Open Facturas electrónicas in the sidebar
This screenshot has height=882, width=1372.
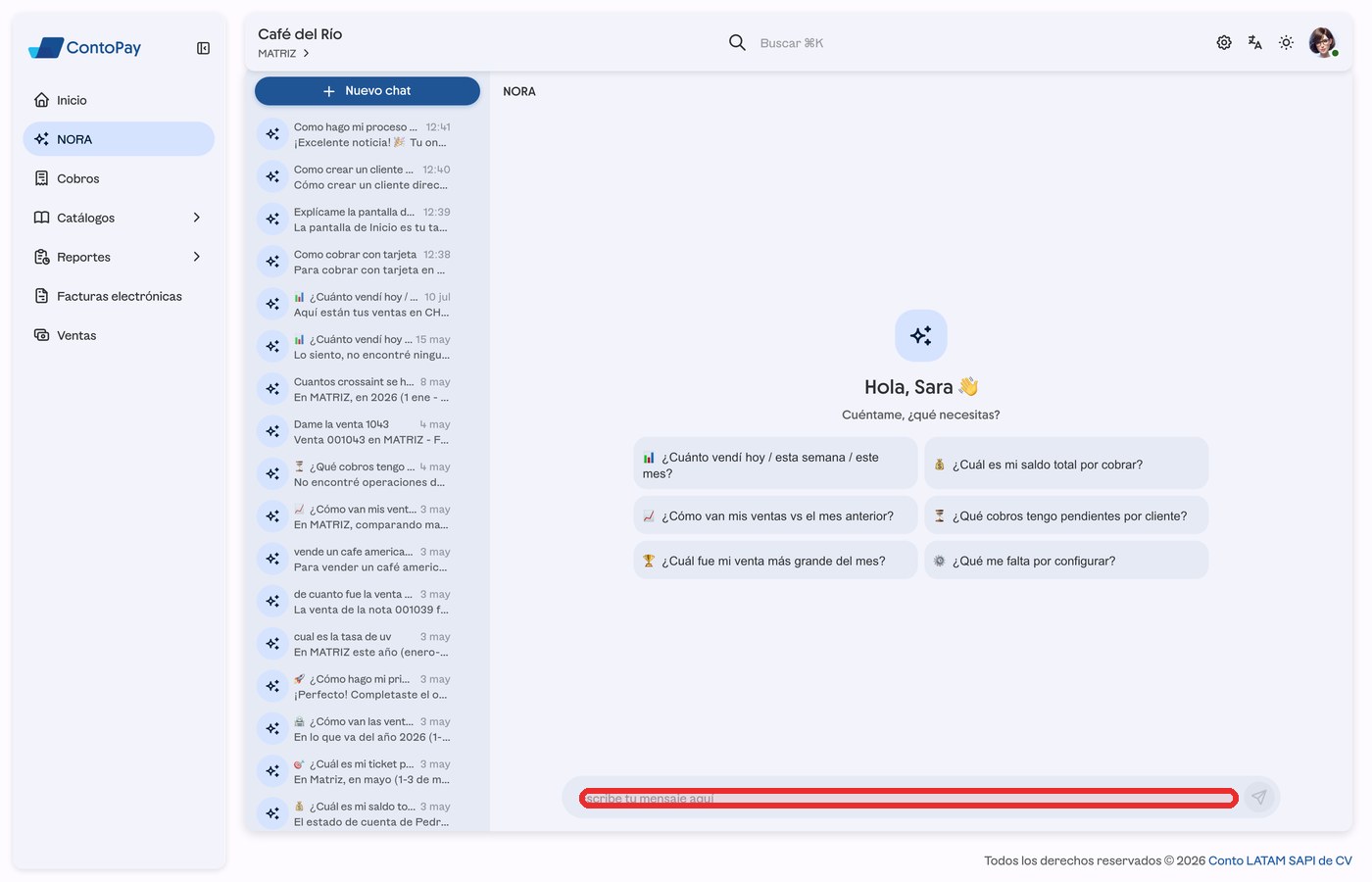tap(119, 296)
